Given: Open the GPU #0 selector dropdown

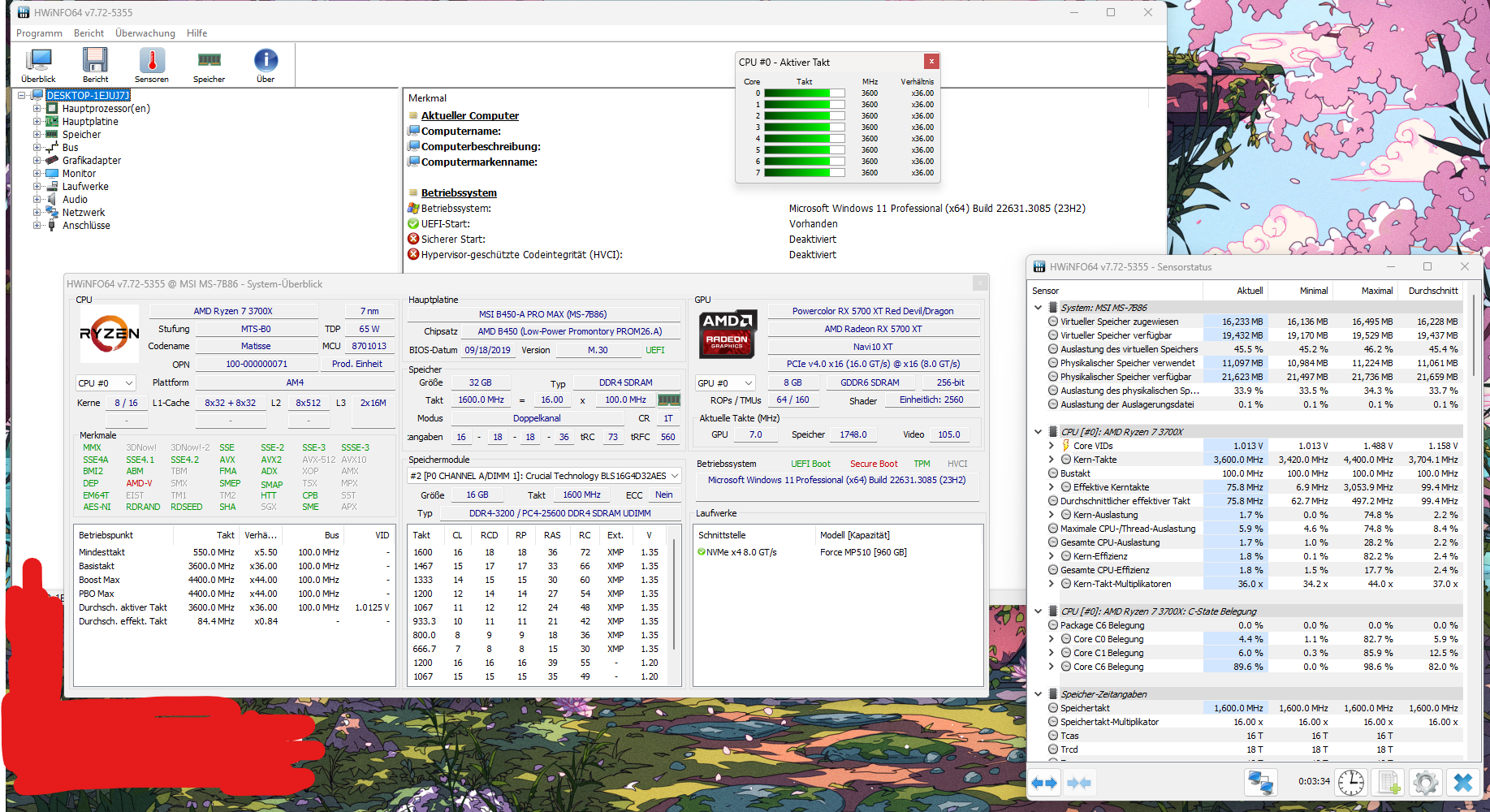Looking at the screenshot, I should pyautogui.click(x=726, y=383).
